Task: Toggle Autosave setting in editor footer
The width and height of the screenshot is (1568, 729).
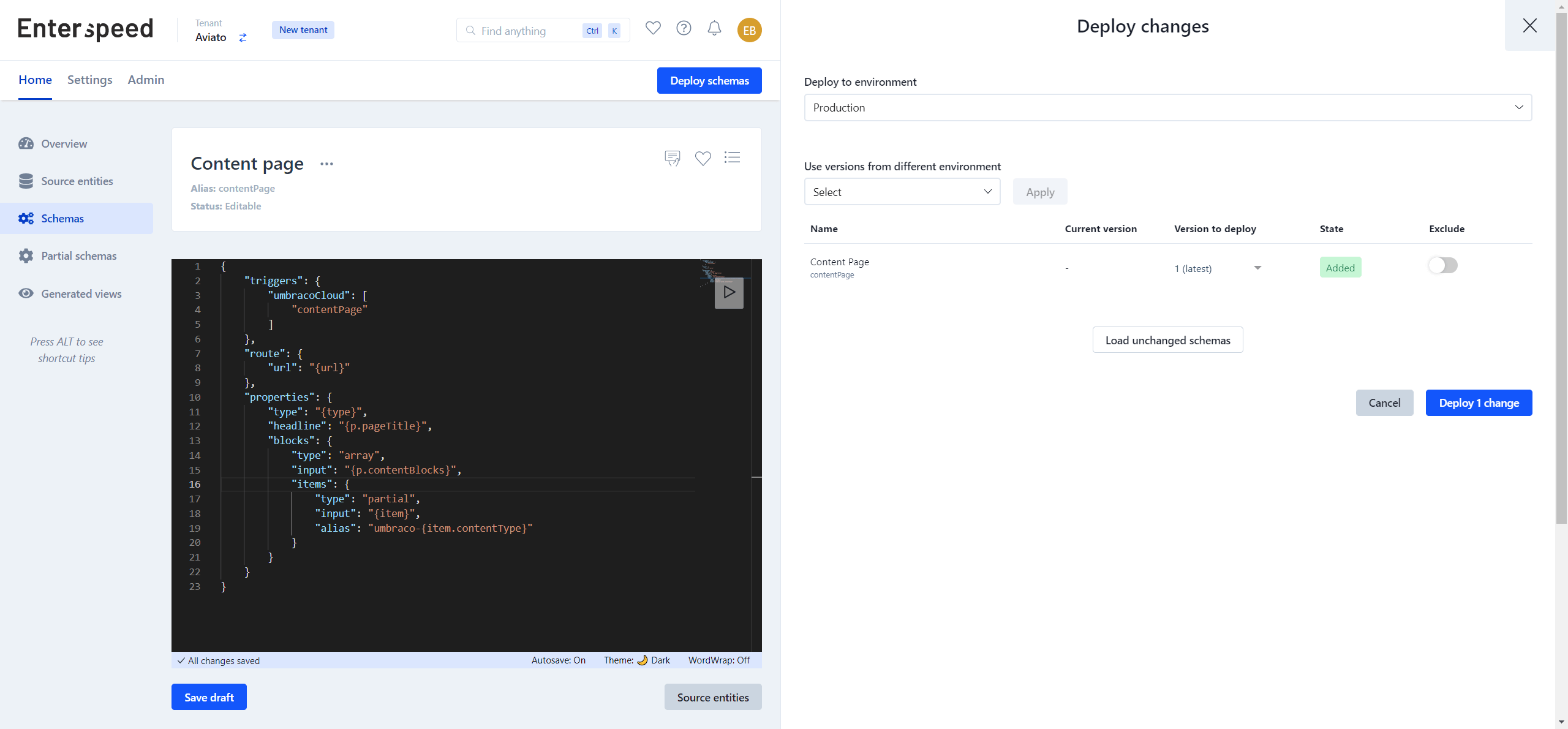Action: click(558, 660)
